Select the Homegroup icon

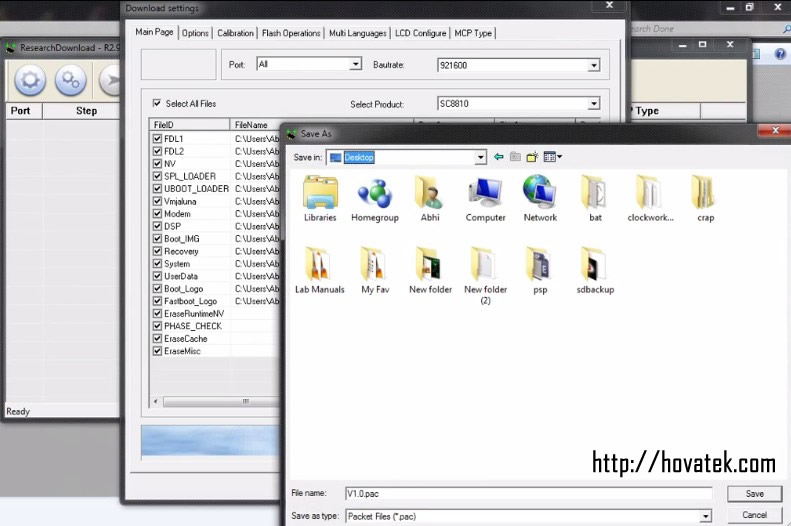pyautogui.click(x=375, y=193)
